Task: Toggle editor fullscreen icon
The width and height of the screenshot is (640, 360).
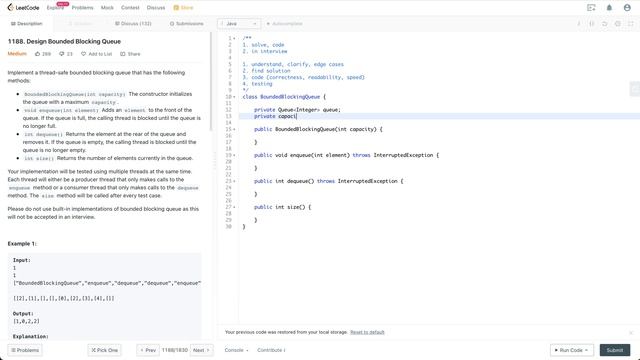Action: (x=631, y=24)
